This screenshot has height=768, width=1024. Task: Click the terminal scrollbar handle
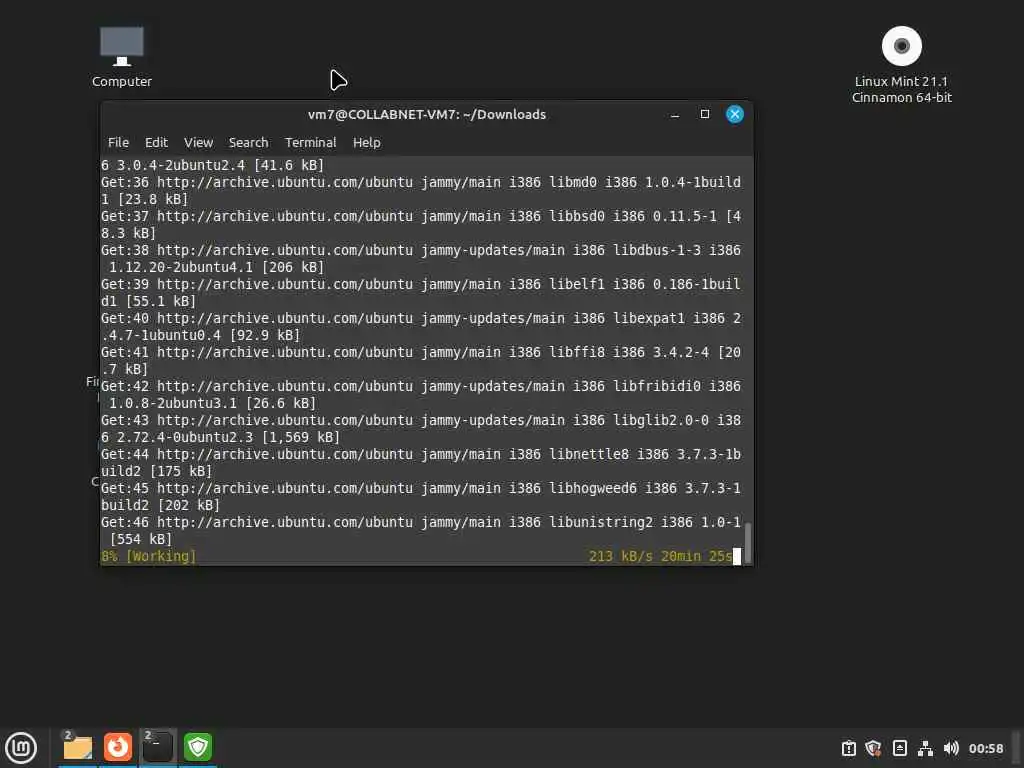(748, 541)
